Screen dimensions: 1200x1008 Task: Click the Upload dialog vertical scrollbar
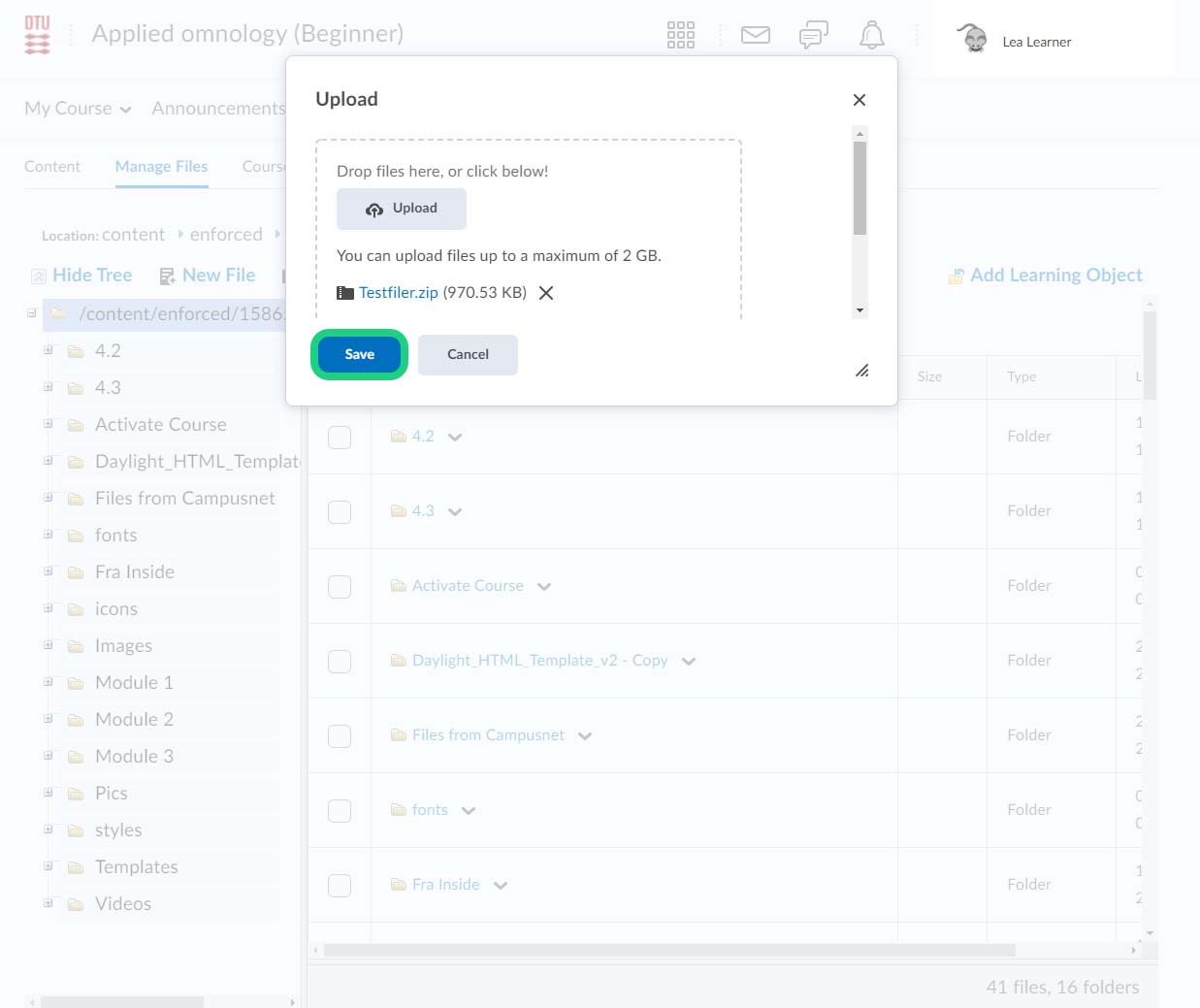[x=859, y=189]
